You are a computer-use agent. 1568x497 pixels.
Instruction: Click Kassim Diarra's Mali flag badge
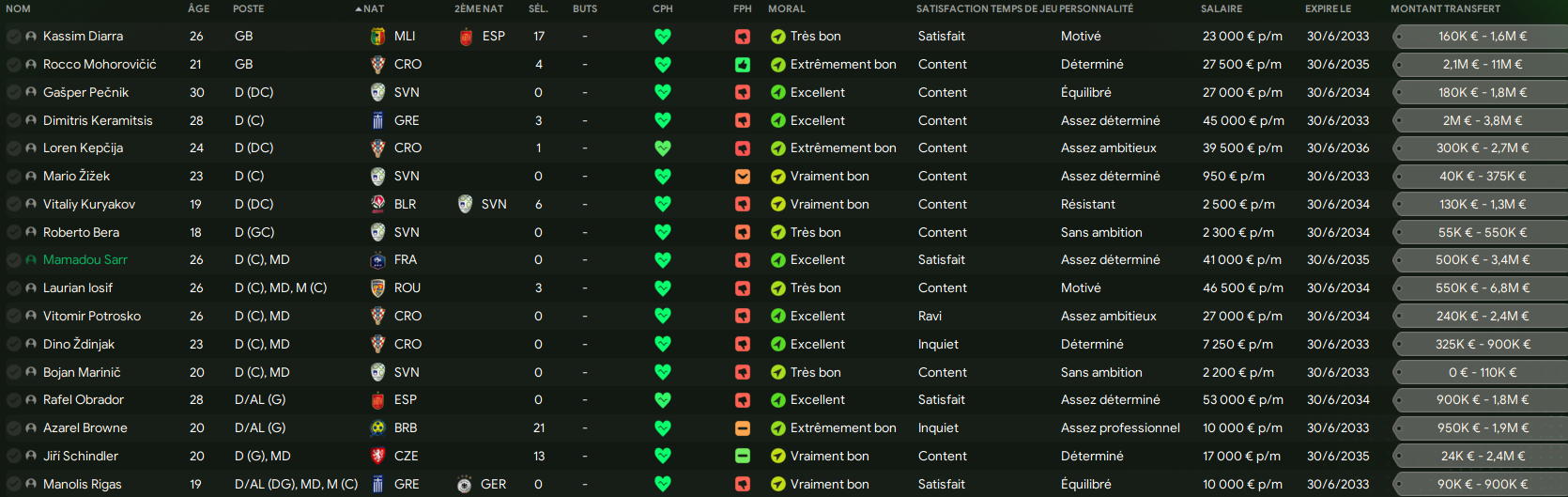[x=377, y=37]
